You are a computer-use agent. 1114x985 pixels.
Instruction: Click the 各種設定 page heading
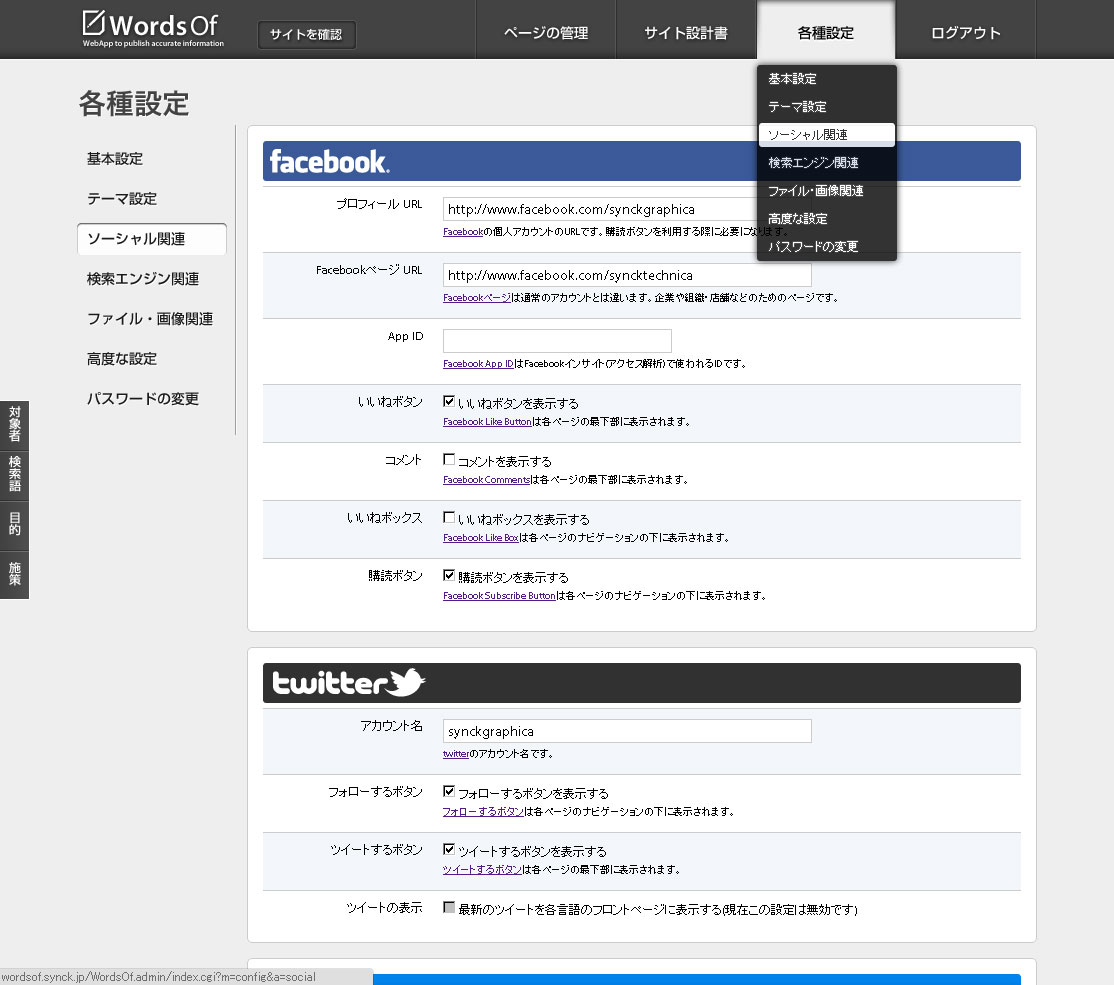134,104
